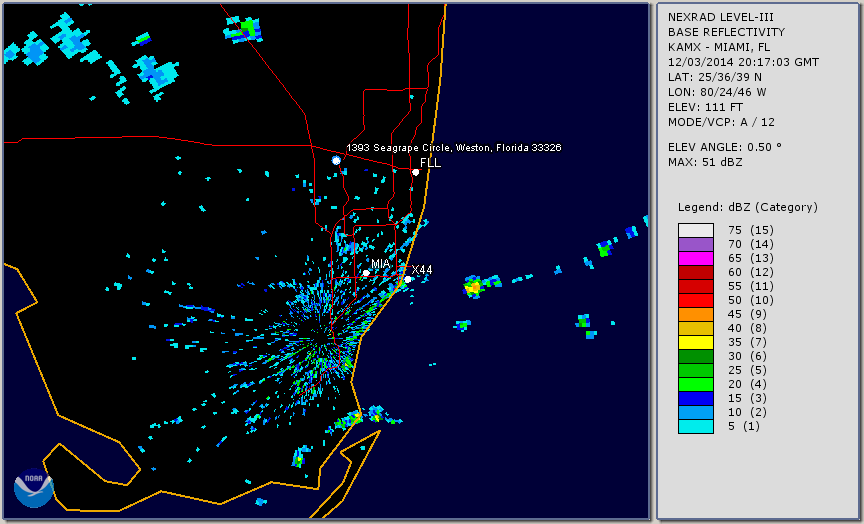This screenshot has height=524, width=864.
Task: Click the '10 (2)' legend value
Action: coord(748,413)
